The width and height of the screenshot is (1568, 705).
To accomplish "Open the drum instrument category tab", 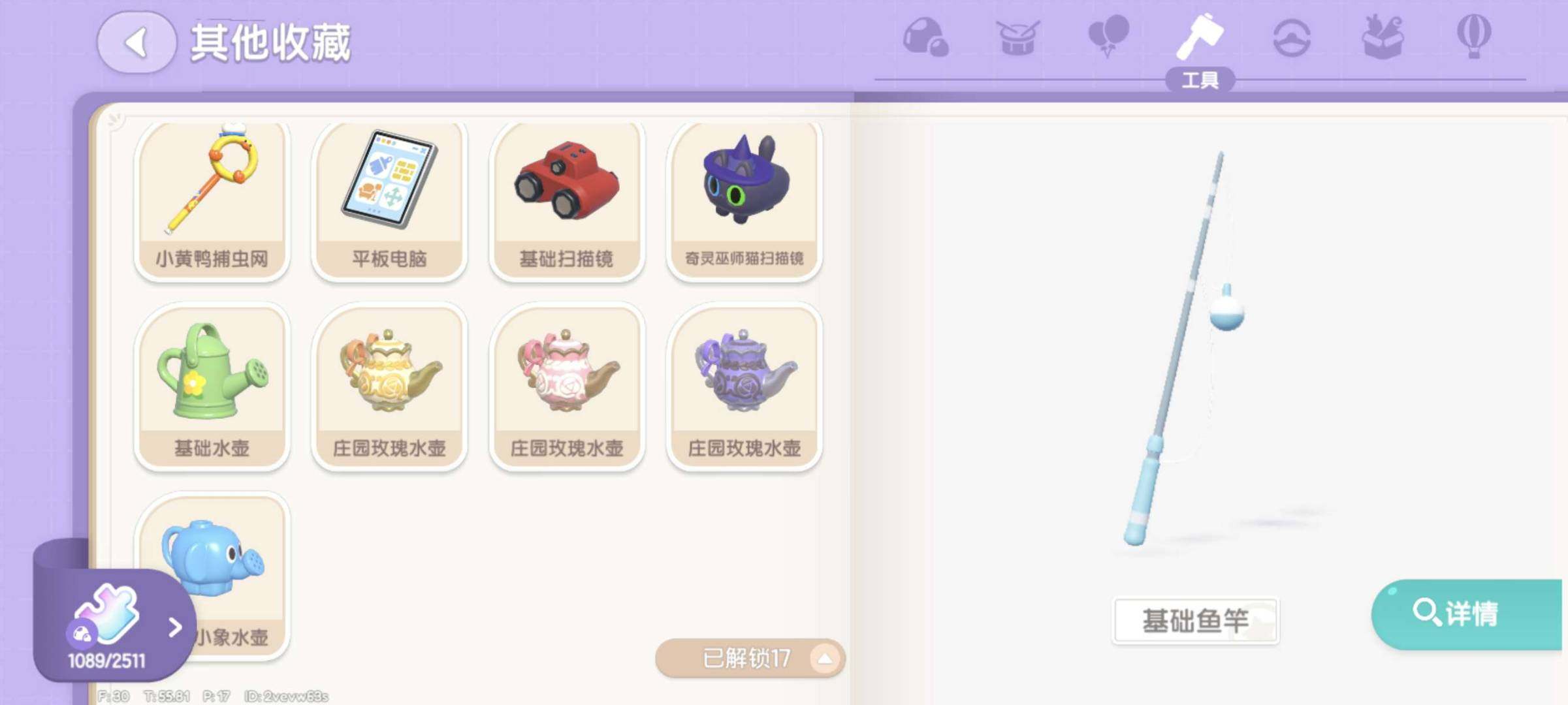I will click(x=1017, y=38).
